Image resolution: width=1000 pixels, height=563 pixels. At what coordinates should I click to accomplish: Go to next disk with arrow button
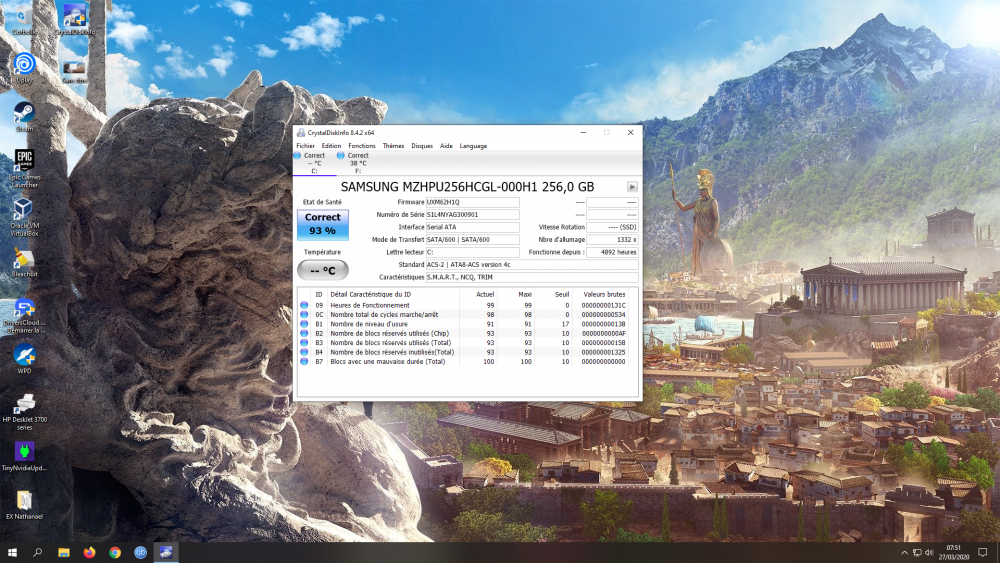click(x=632, y=187)
